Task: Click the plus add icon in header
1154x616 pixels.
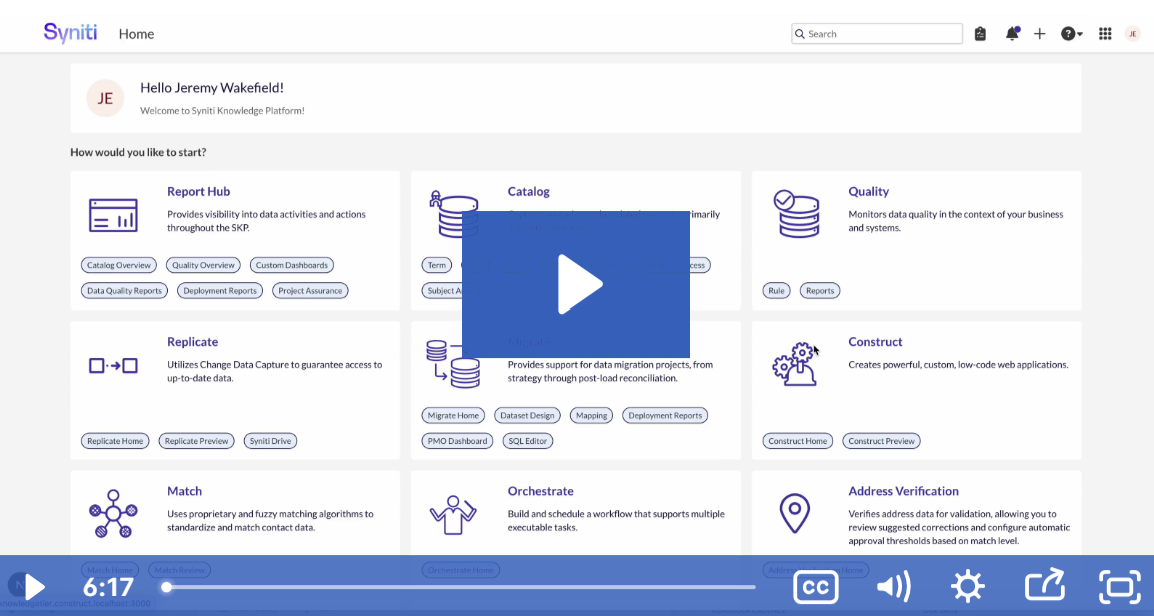Action: coord(1039,34)
